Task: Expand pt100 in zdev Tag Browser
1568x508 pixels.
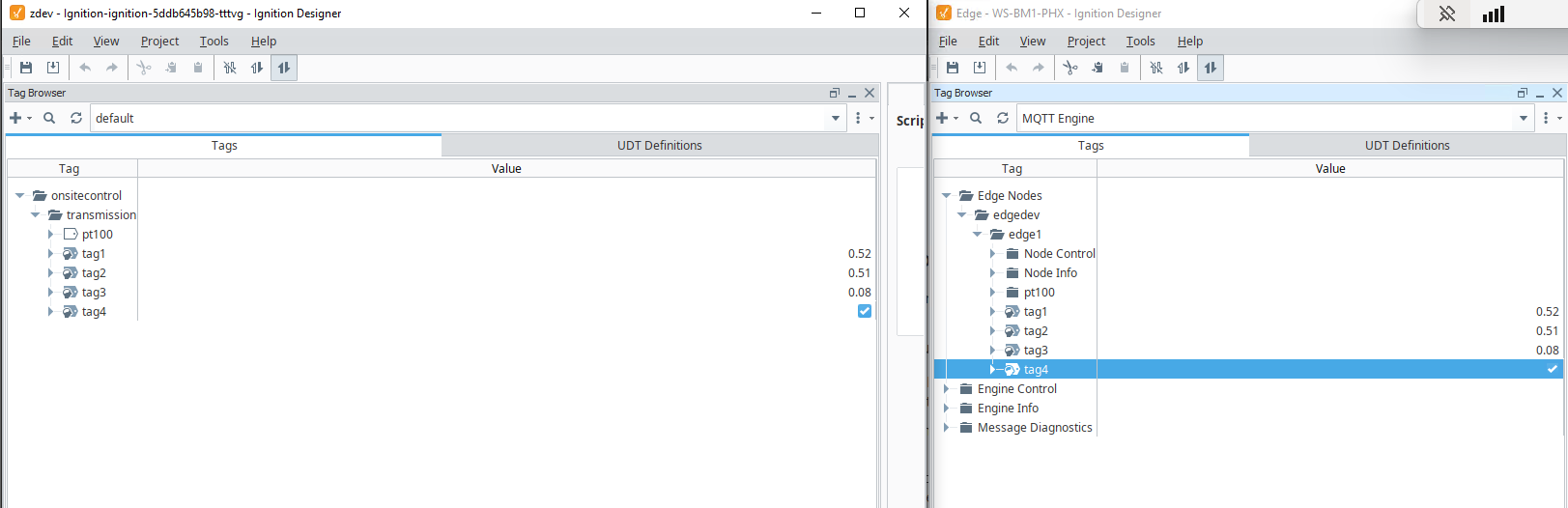Action: [x=50, y=234]
